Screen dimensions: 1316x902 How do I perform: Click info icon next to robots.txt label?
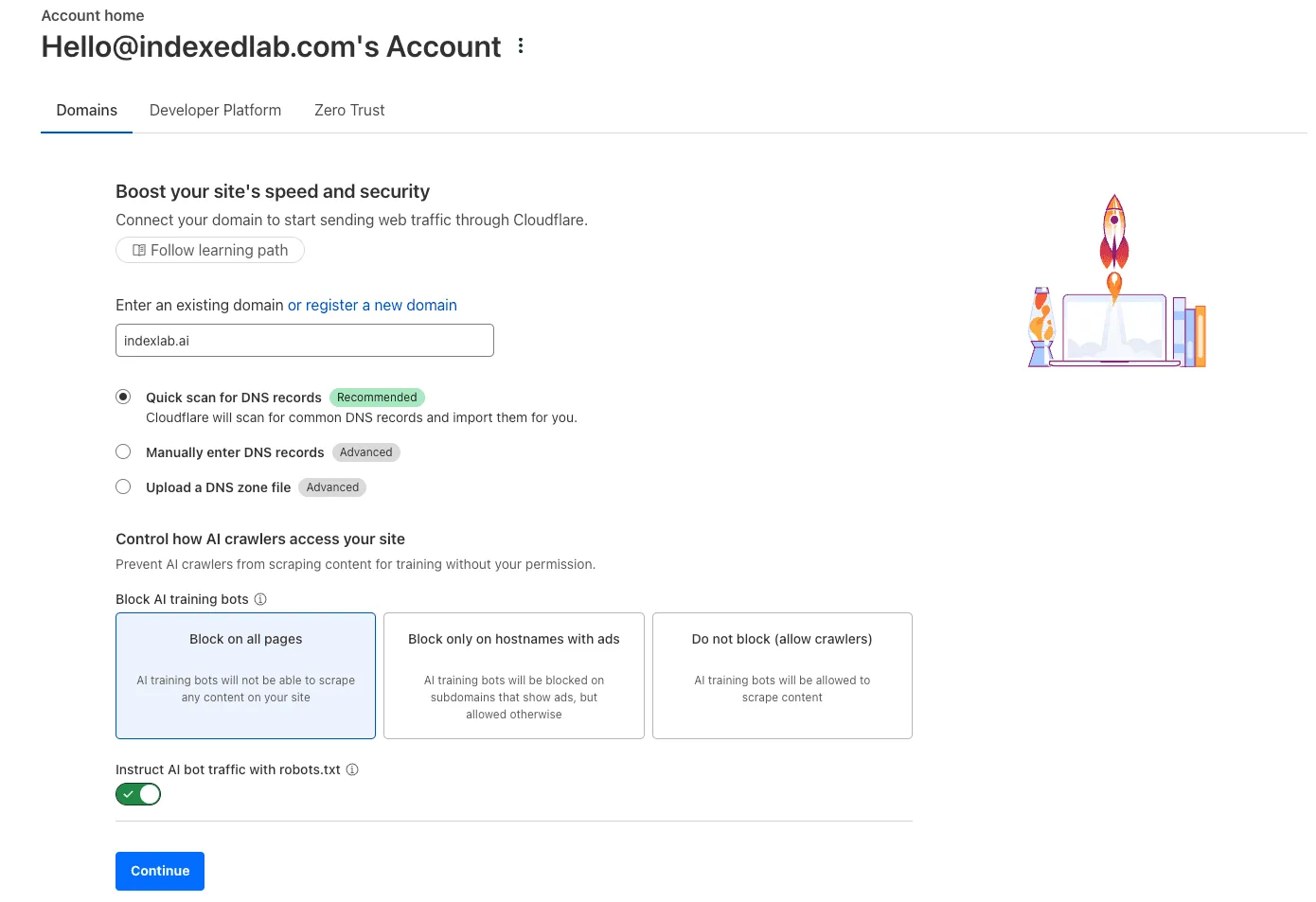click(352, 769)
